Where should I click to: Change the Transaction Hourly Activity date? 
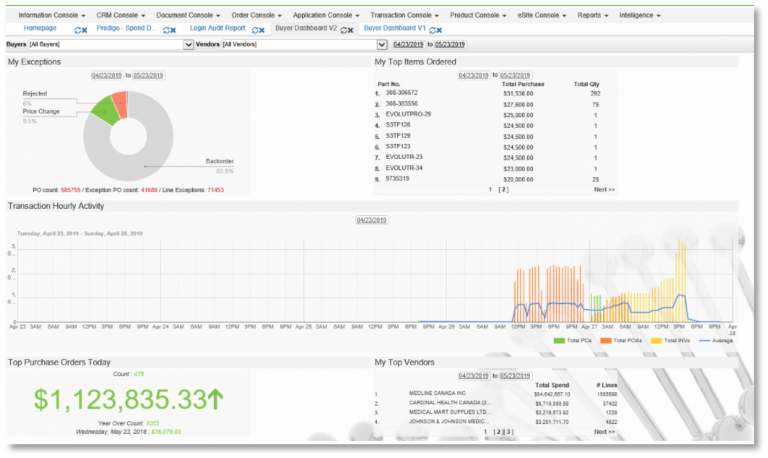[x=372, y=220]
